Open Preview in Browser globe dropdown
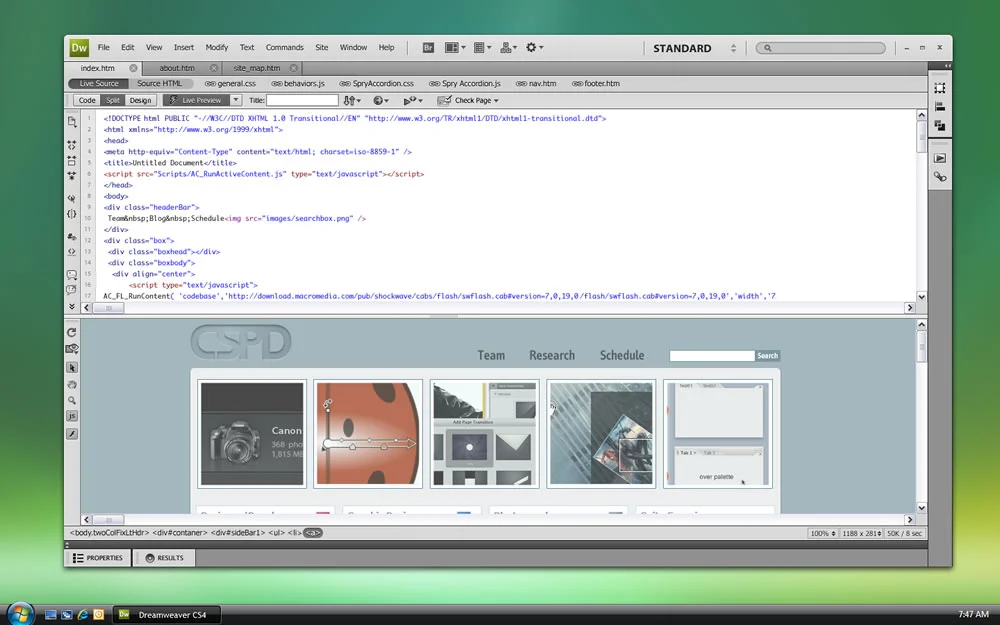The image size is (1000, 625). [381, 100]
